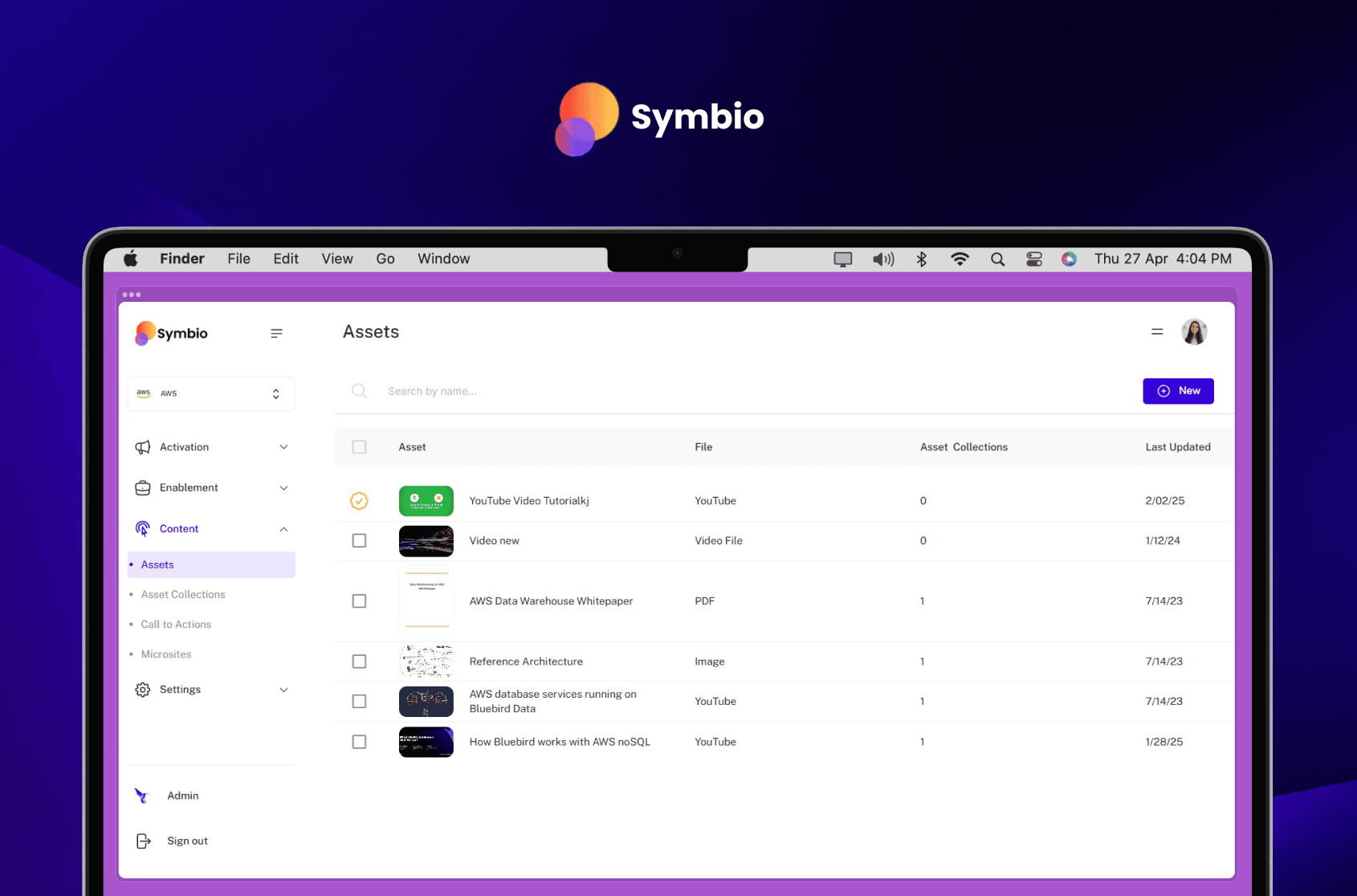Click the Settings gear icon
The width and height of the screenshot is (1357, 896).
click(143, 690)
